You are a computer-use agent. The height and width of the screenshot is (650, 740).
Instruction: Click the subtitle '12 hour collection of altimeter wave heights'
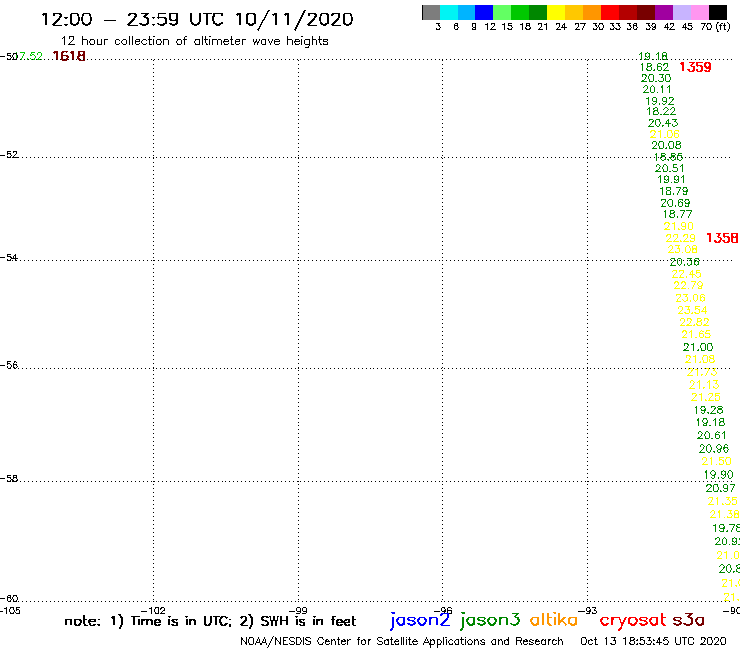(194, 41)
